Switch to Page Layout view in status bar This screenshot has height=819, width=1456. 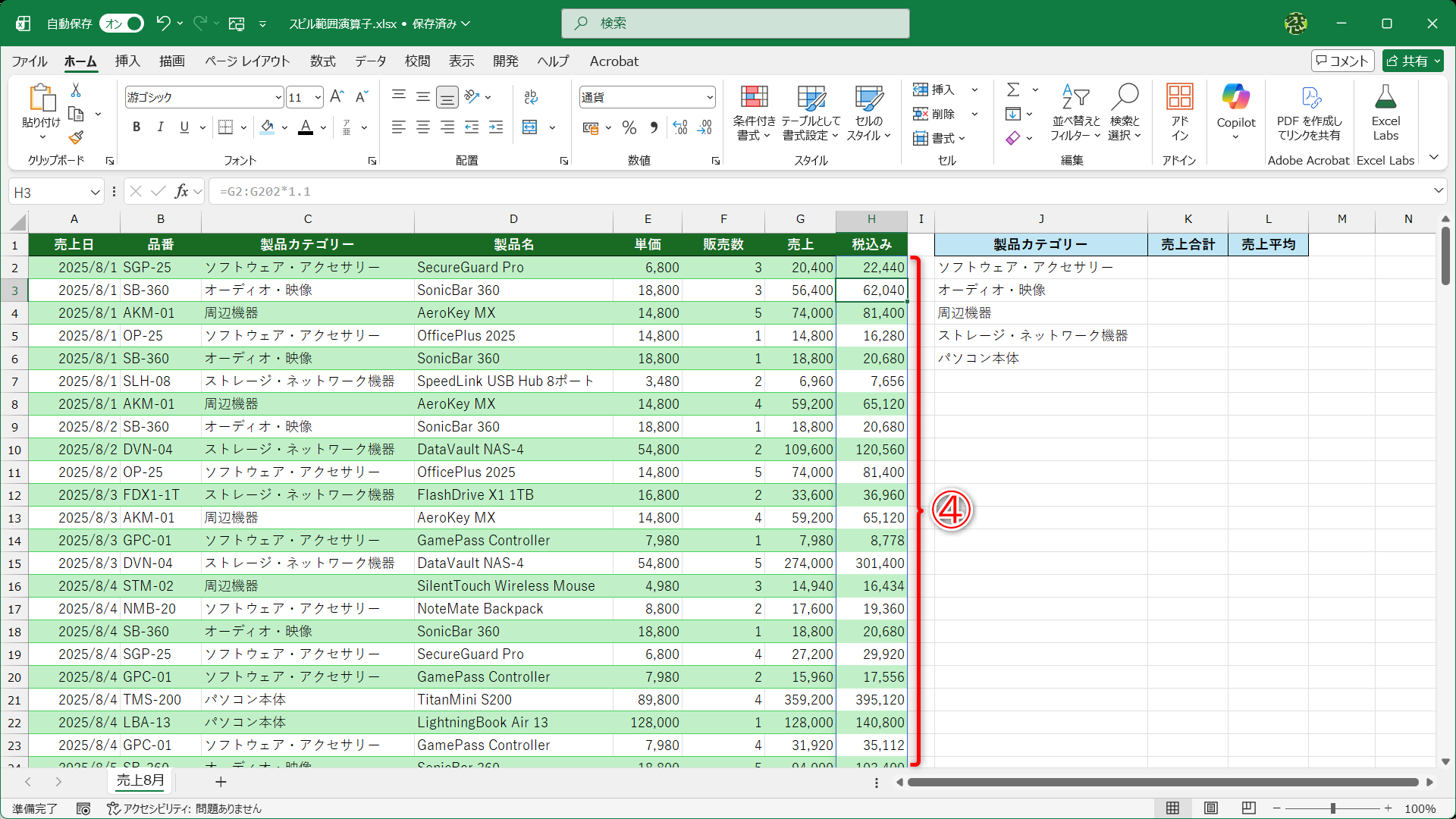[x=1211, y=808]
